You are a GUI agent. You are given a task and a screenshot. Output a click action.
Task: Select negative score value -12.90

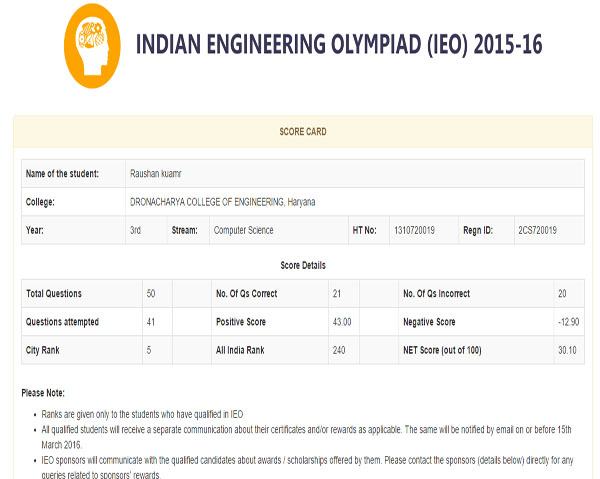click(x=569, y=322)
